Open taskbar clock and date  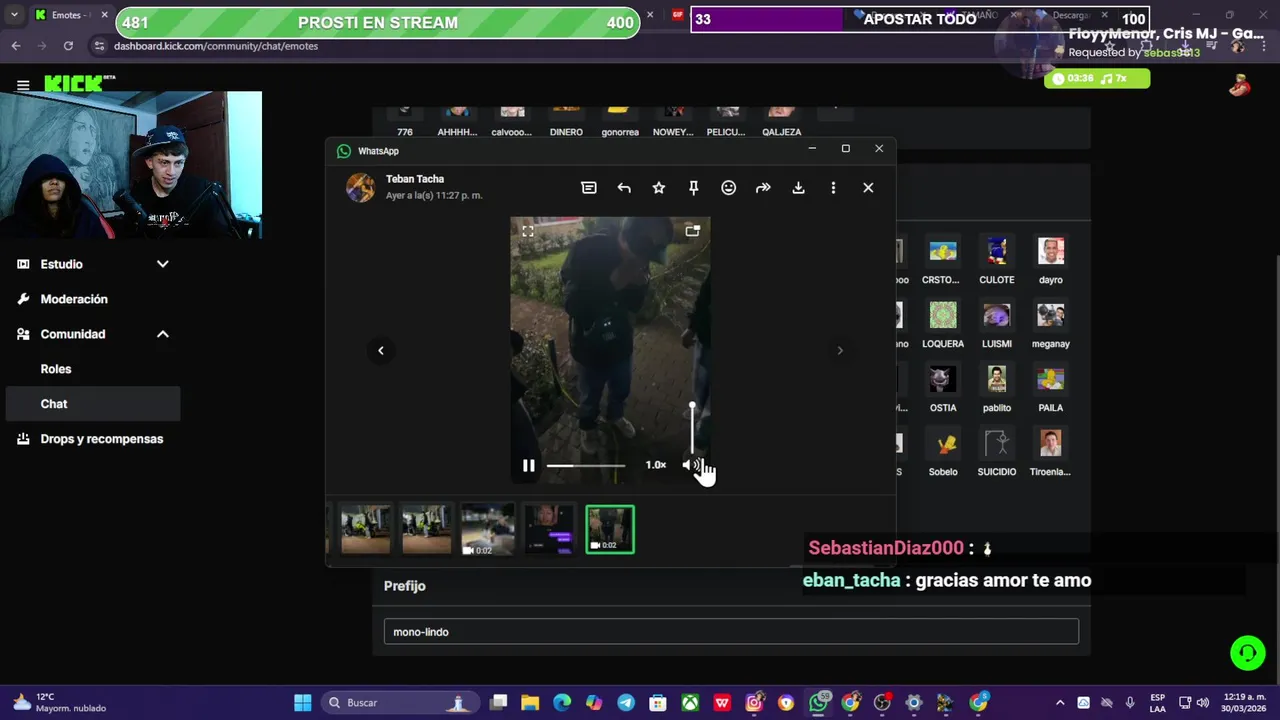click(1244, 703)
